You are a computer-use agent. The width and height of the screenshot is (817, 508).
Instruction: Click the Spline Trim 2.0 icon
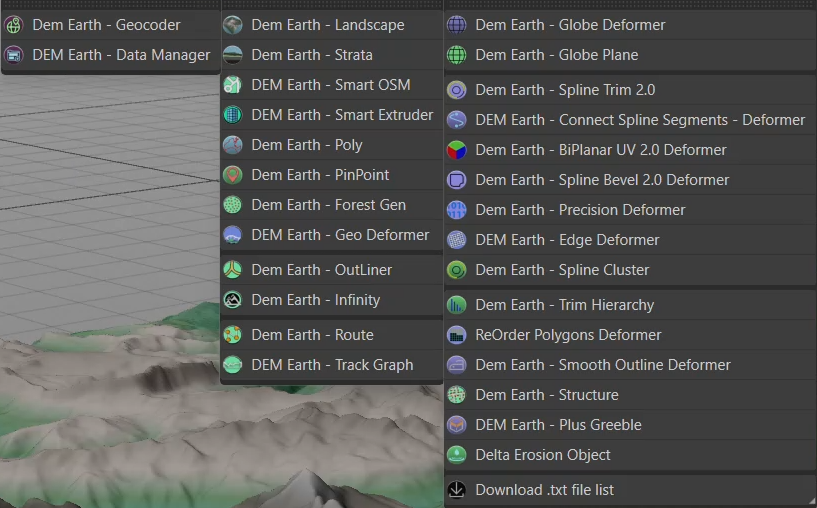(457, 90)
